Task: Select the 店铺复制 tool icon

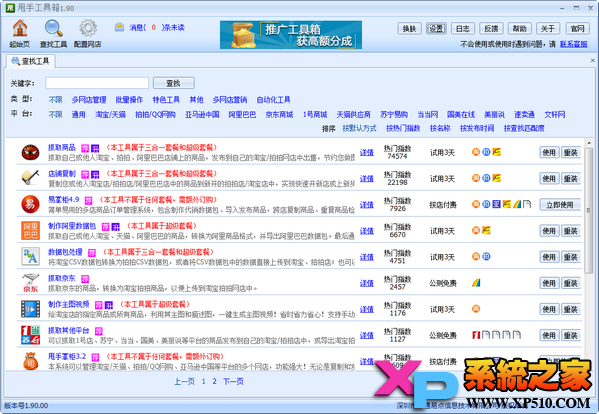Action: pos(30,178)
